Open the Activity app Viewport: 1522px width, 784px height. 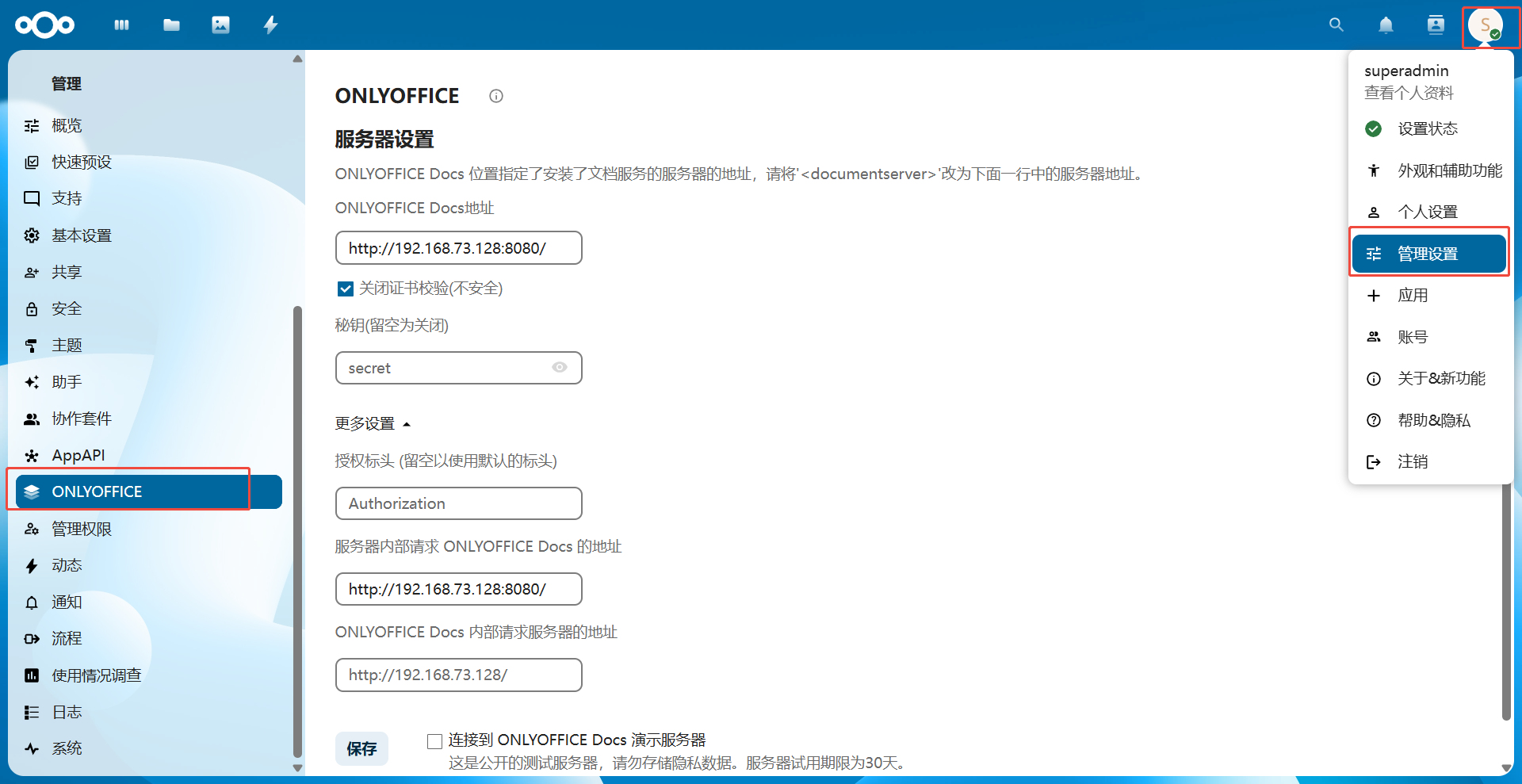[270, 25]
